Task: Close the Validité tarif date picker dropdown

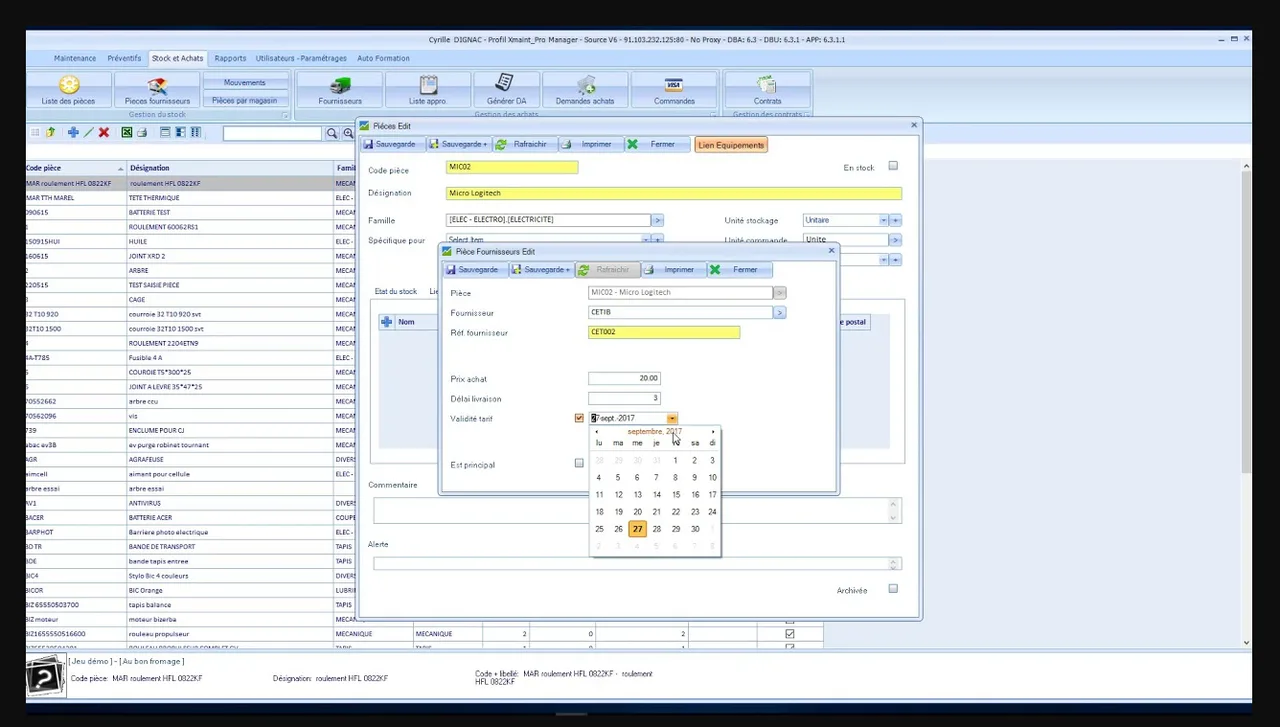Action: 672,418
